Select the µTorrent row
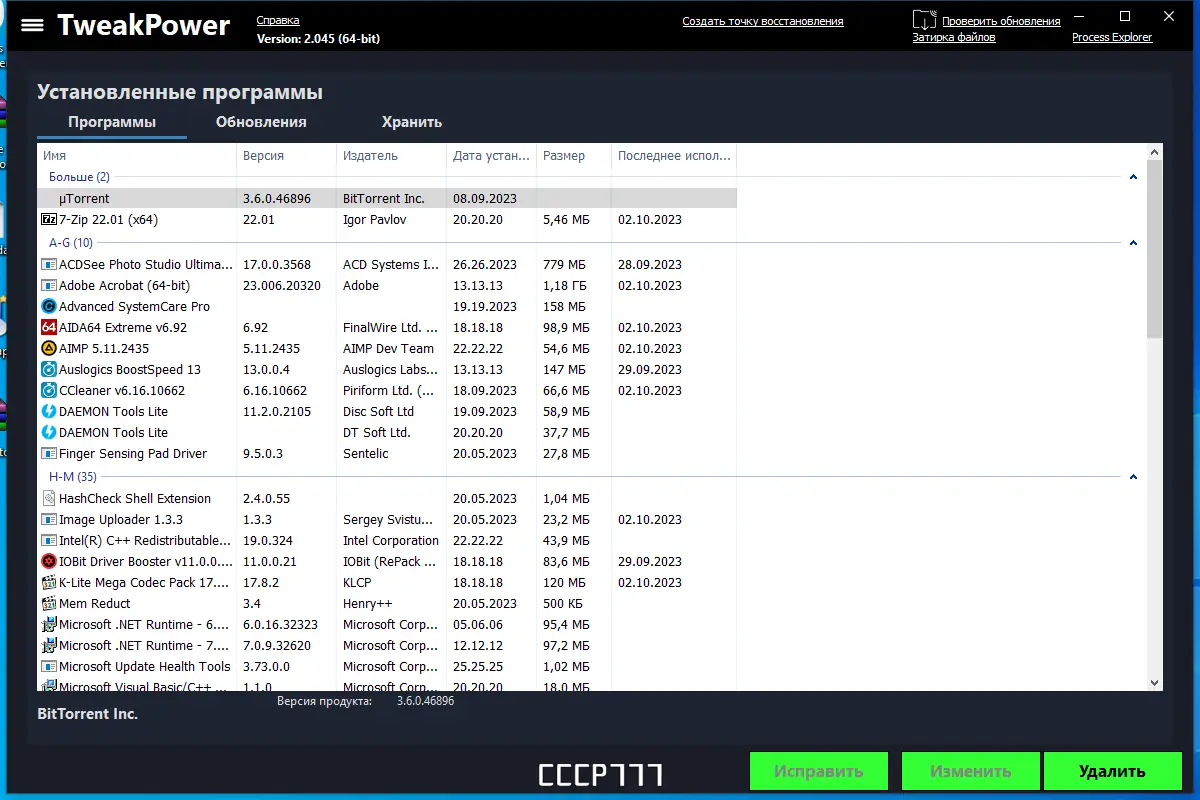Screen dimensions: 1200x800 point(387,198)
